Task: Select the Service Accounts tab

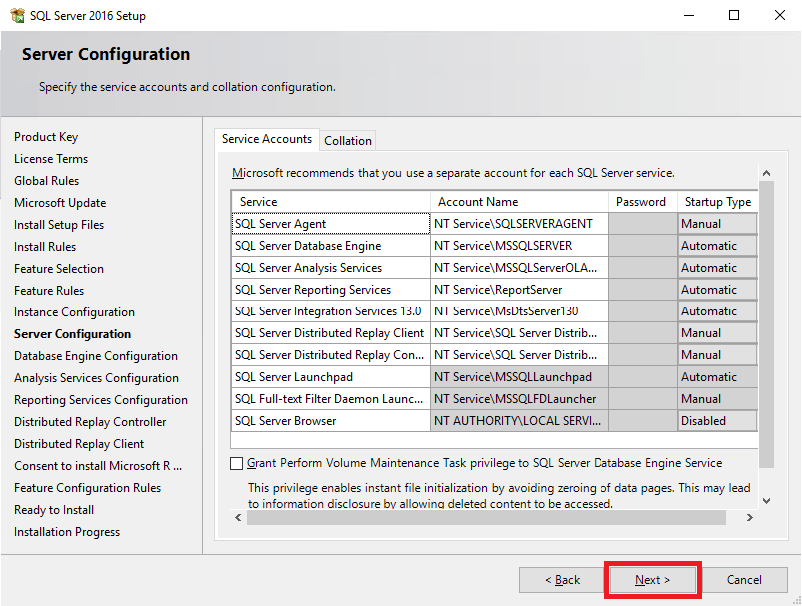Action: tap(266, 139)
